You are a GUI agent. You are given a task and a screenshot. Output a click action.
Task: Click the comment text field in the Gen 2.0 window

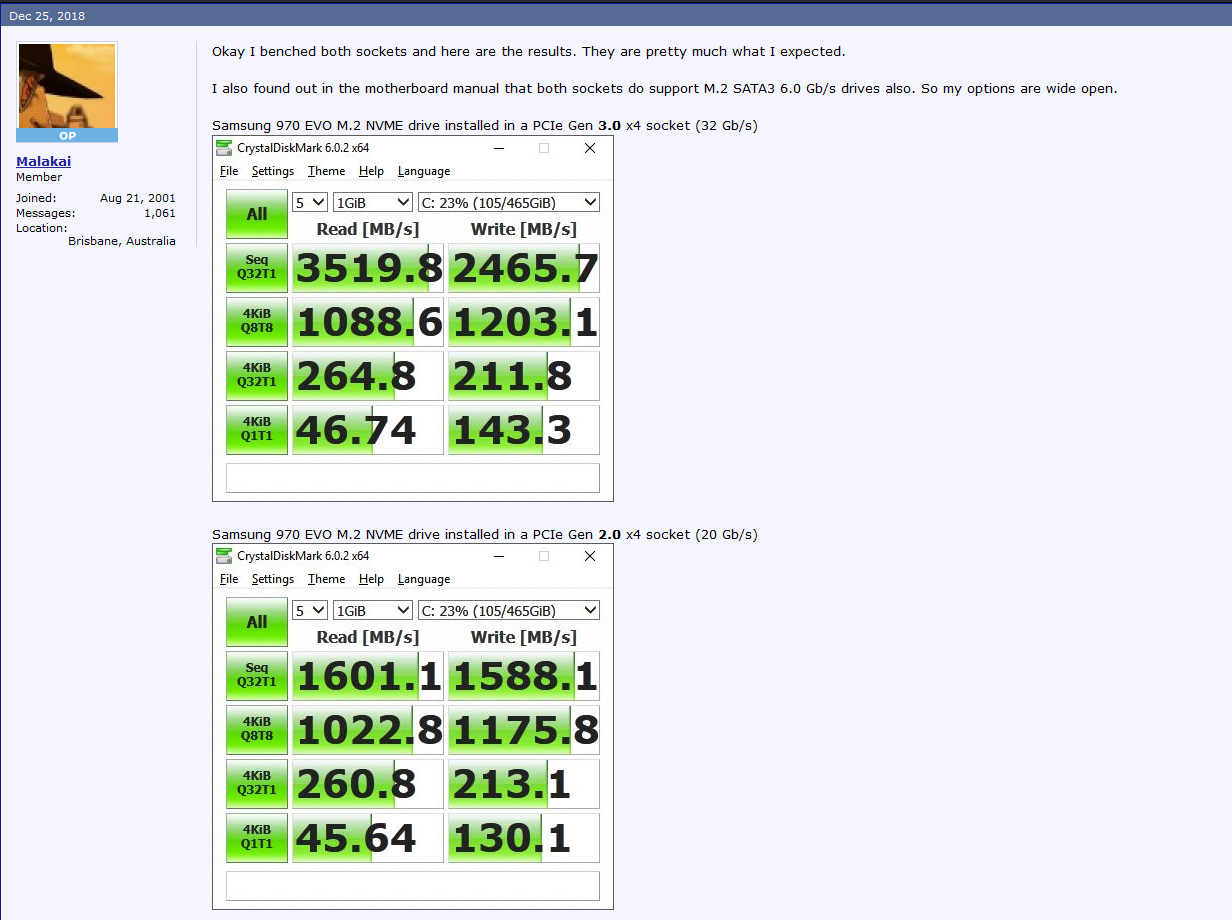pyautogui.click(x=413, y=886)
